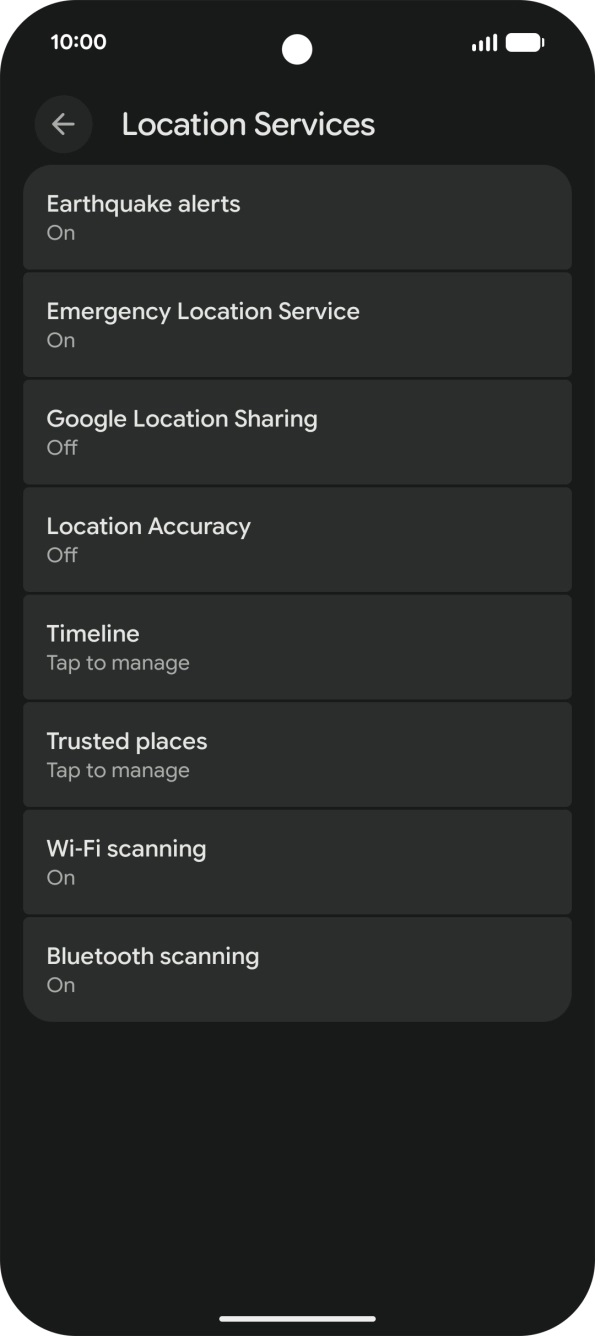Open Emergency Location Service settings
595x1336 pixels.
(297, 324)
